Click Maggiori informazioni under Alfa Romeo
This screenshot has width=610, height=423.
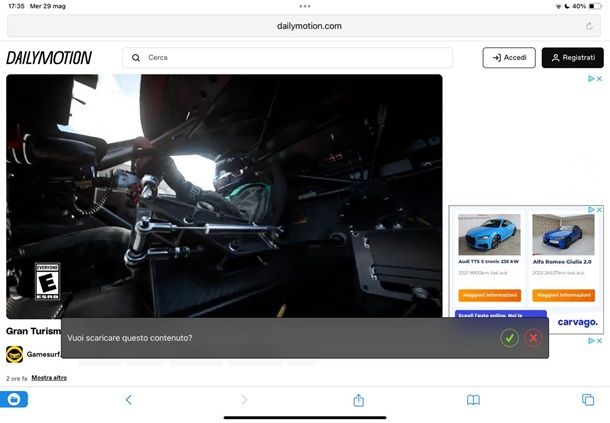pyautogui.click(x=563, y=295)
